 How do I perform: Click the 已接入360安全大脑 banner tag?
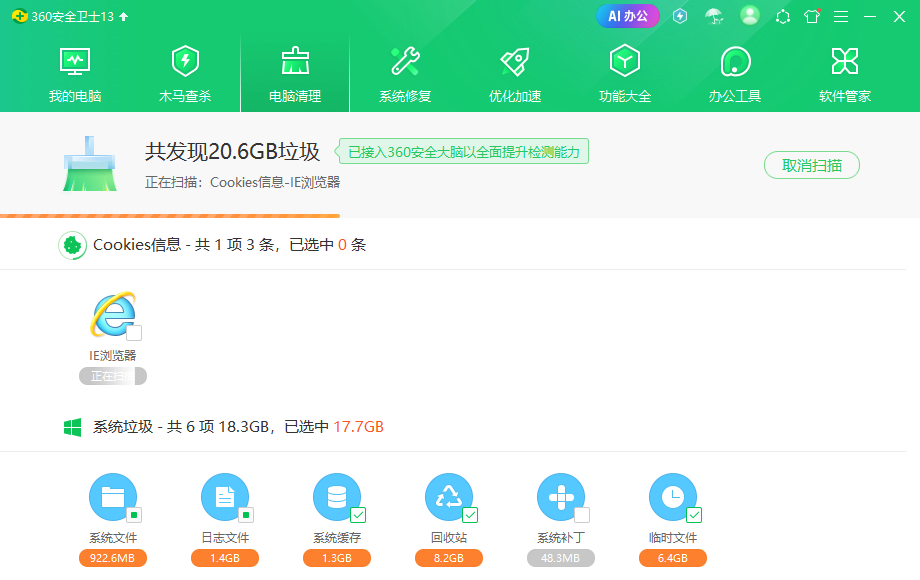462,152
